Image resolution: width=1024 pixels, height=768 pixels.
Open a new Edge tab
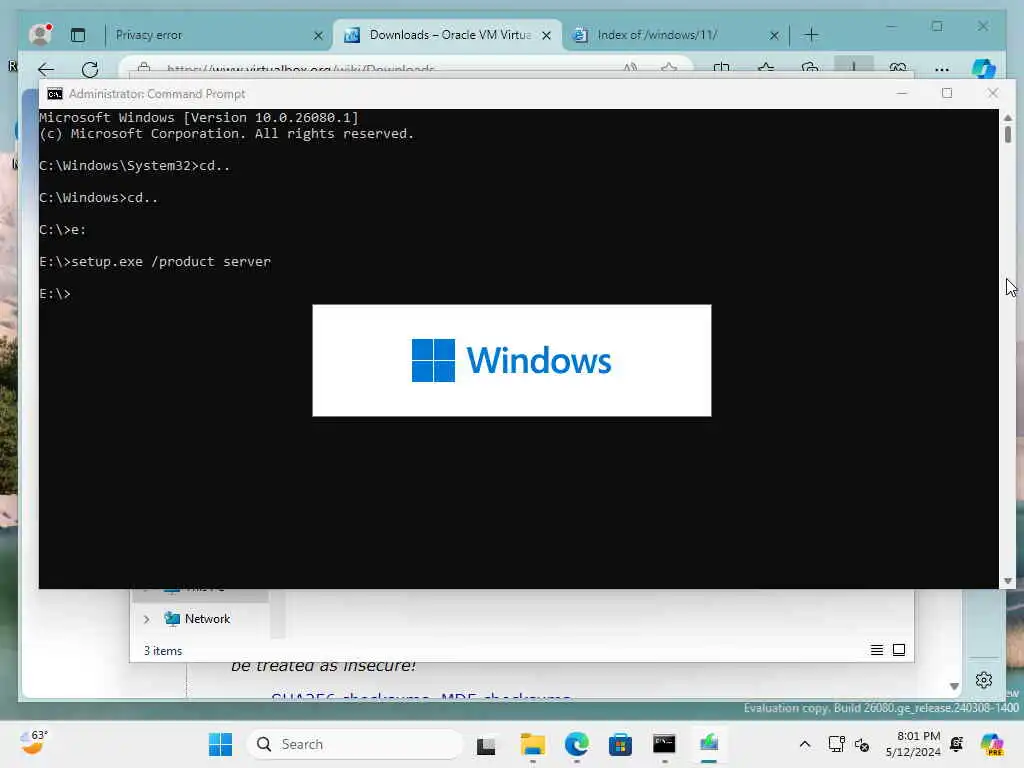[811, 35]
